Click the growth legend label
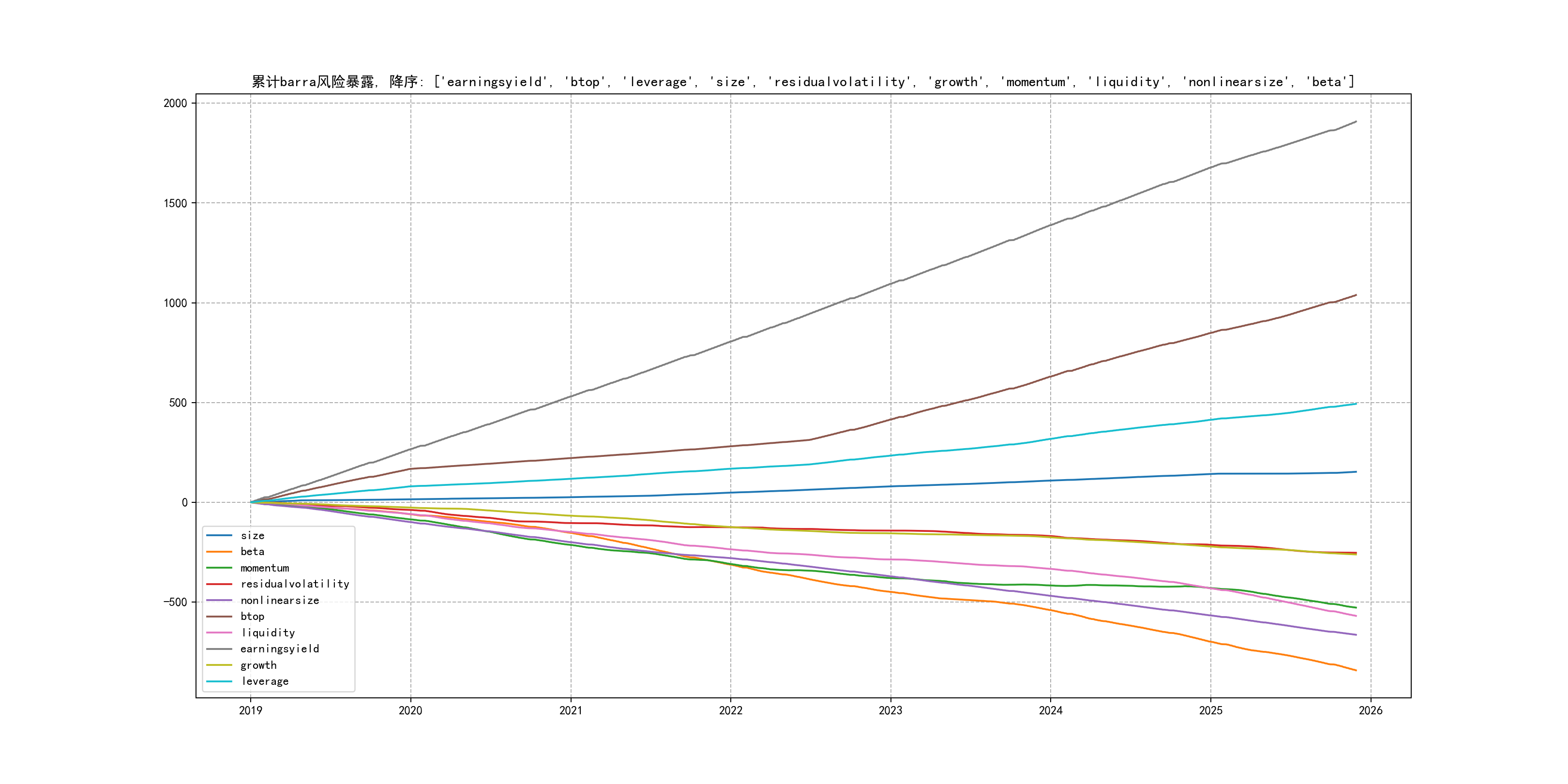Viewport: 1568px width, 784px height. coord(258,665)
